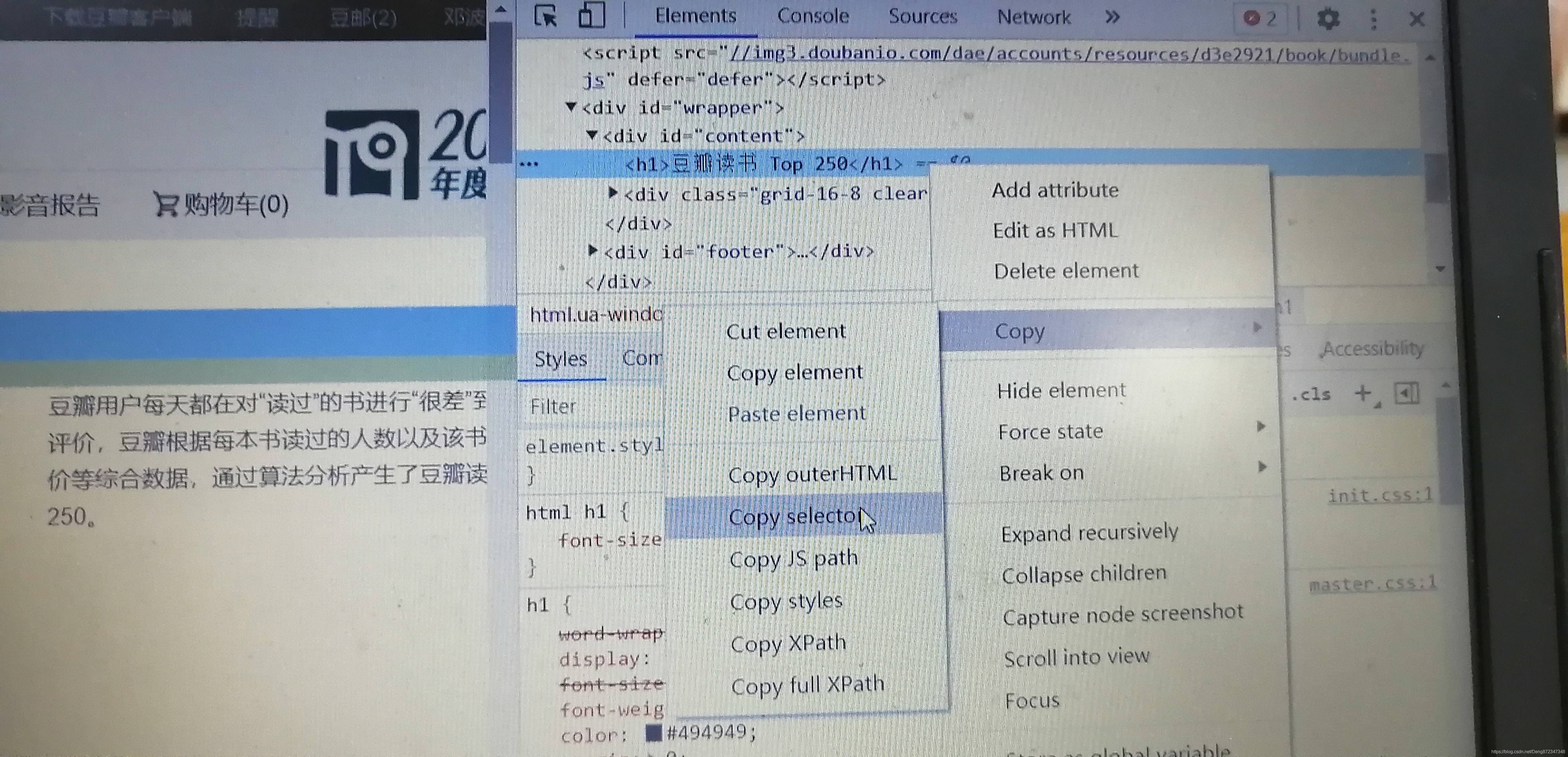Open the Force state submenu arrow

1261,427
